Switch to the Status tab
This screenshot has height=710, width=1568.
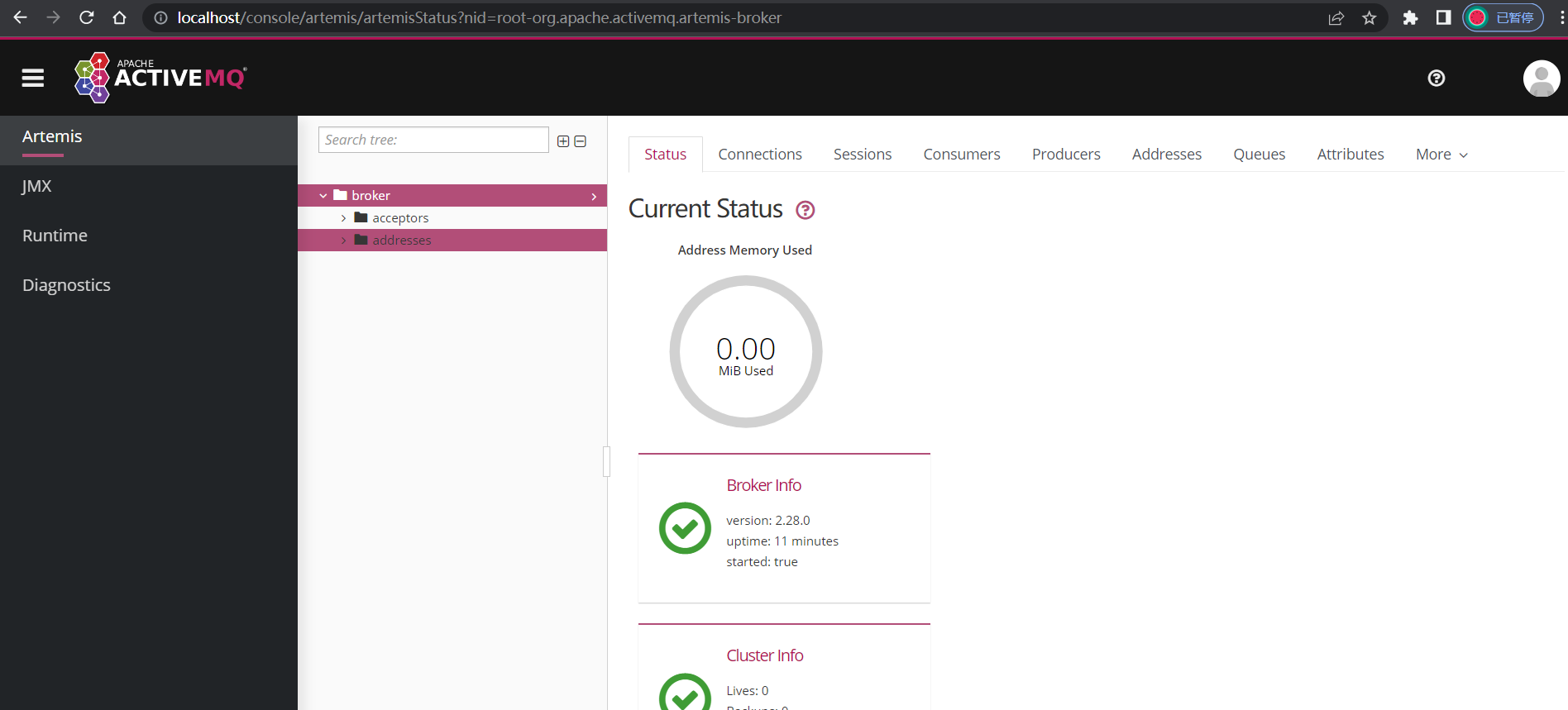point(666,155)
